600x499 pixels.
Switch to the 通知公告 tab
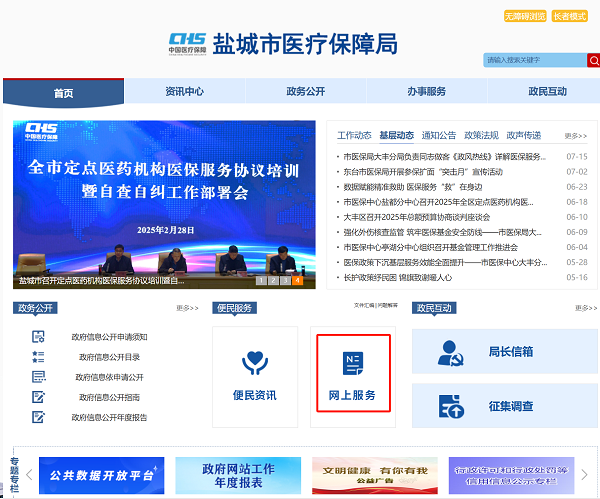pos(438,135)
